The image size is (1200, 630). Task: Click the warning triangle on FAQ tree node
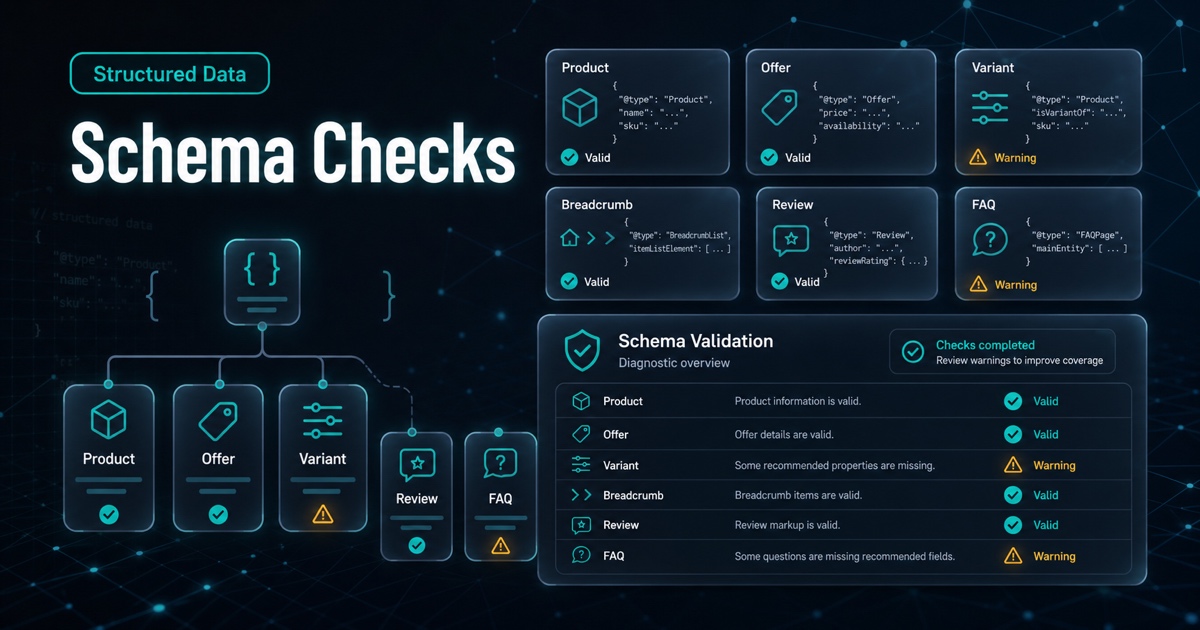pyautogui.click(x=500, y=546)
